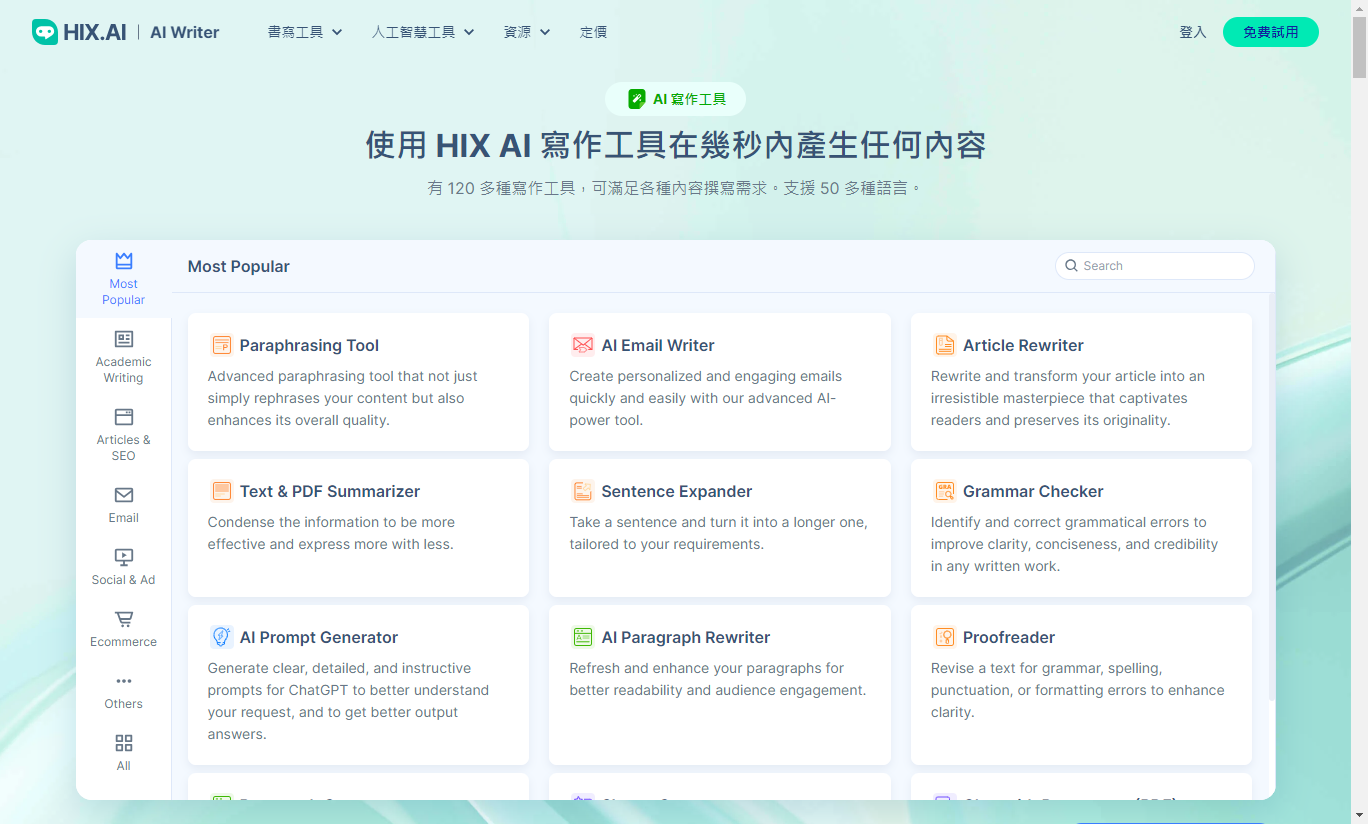
Task: Click the search magnifier icon
Action: [1072, 266]
